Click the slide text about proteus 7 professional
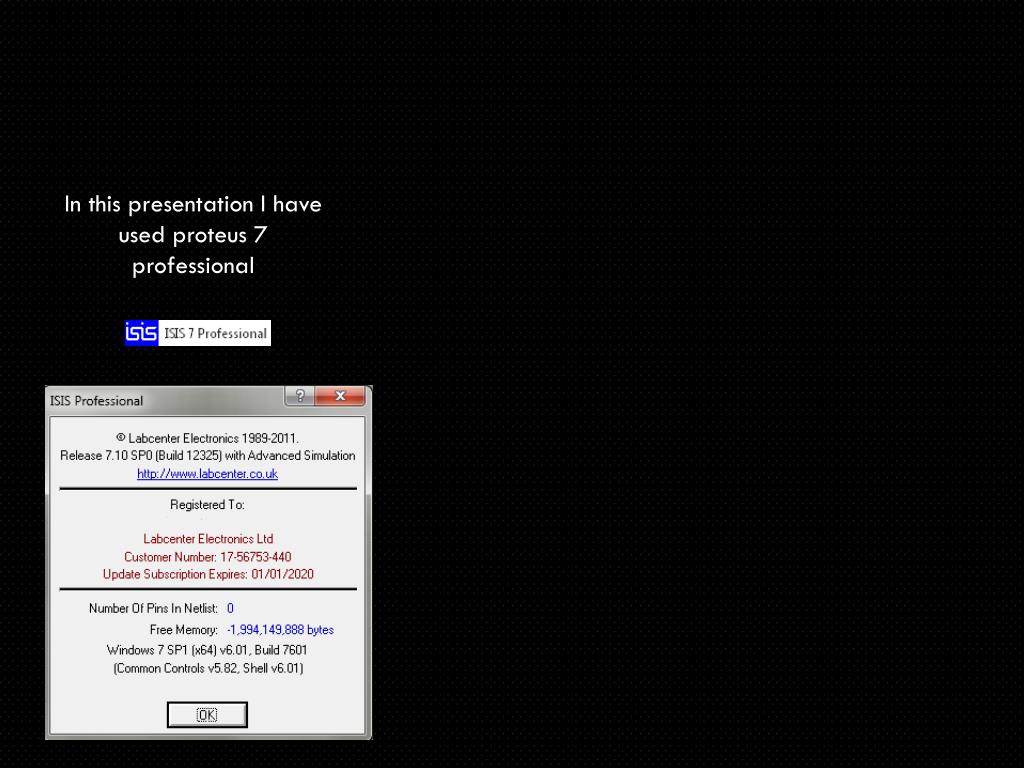The width and height of the screenshot is (1024, 768). pos(193,235)
